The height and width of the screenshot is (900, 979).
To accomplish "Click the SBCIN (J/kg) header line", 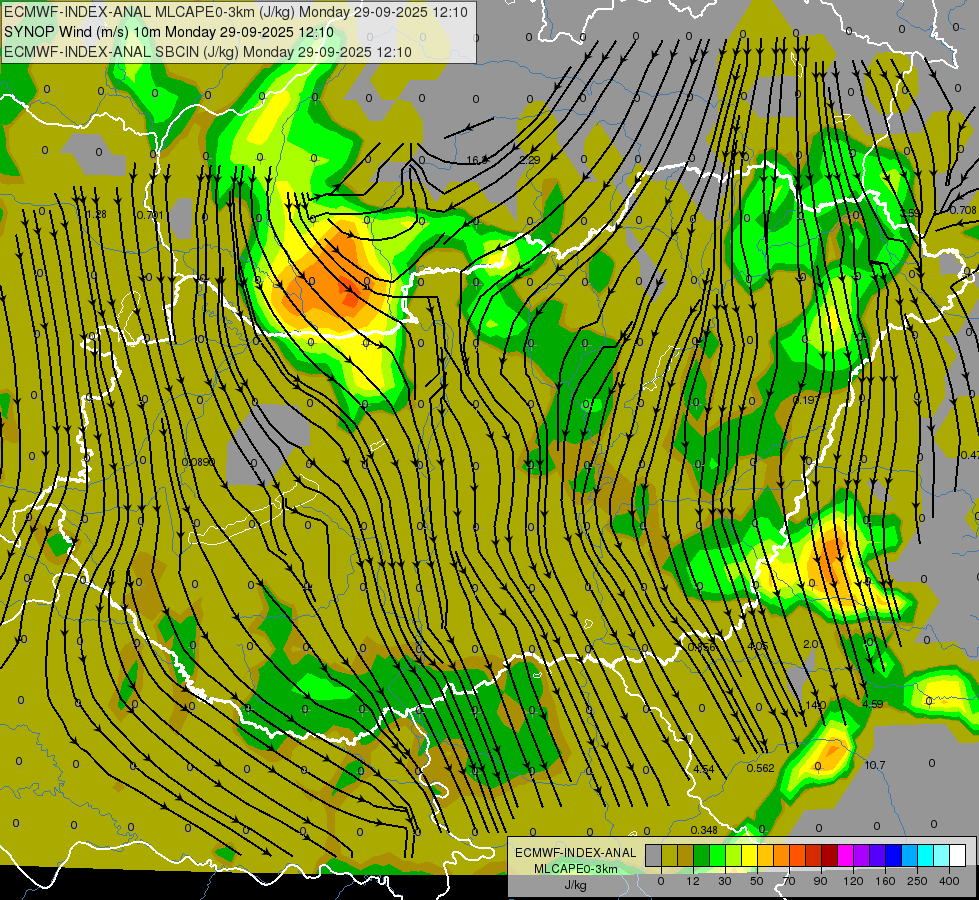I will [208, 52].
